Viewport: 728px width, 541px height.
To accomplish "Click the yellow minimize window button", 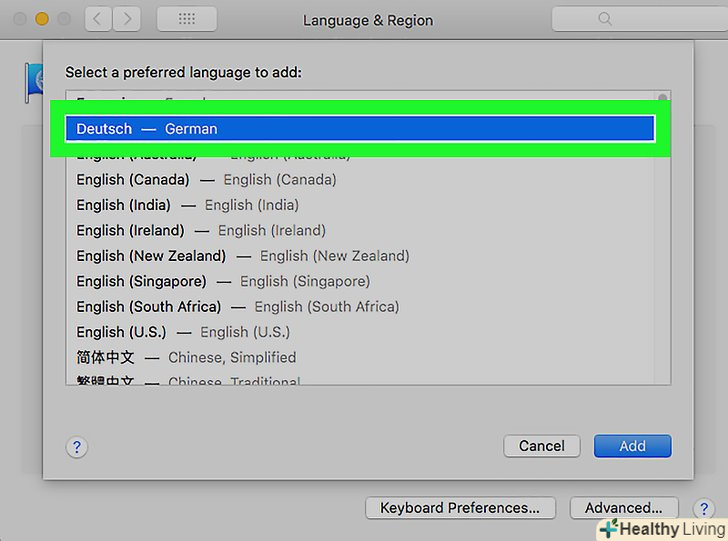I will point(42,19).
